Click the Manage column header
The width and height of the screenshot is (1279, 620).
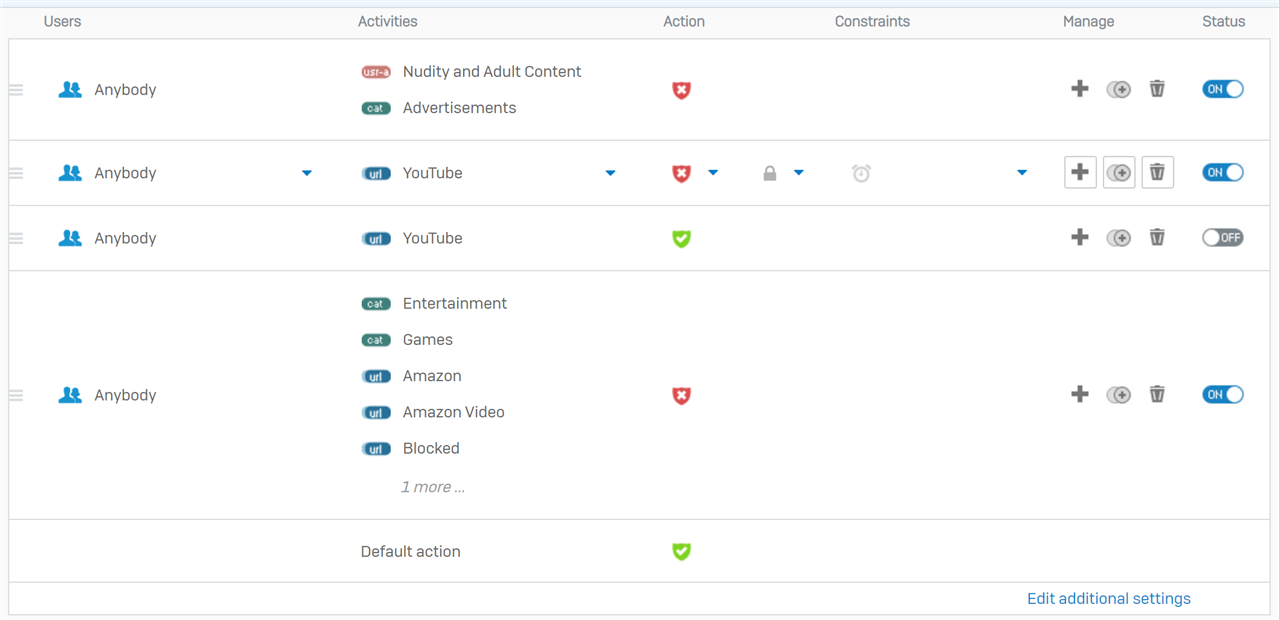click(1088, 21)
